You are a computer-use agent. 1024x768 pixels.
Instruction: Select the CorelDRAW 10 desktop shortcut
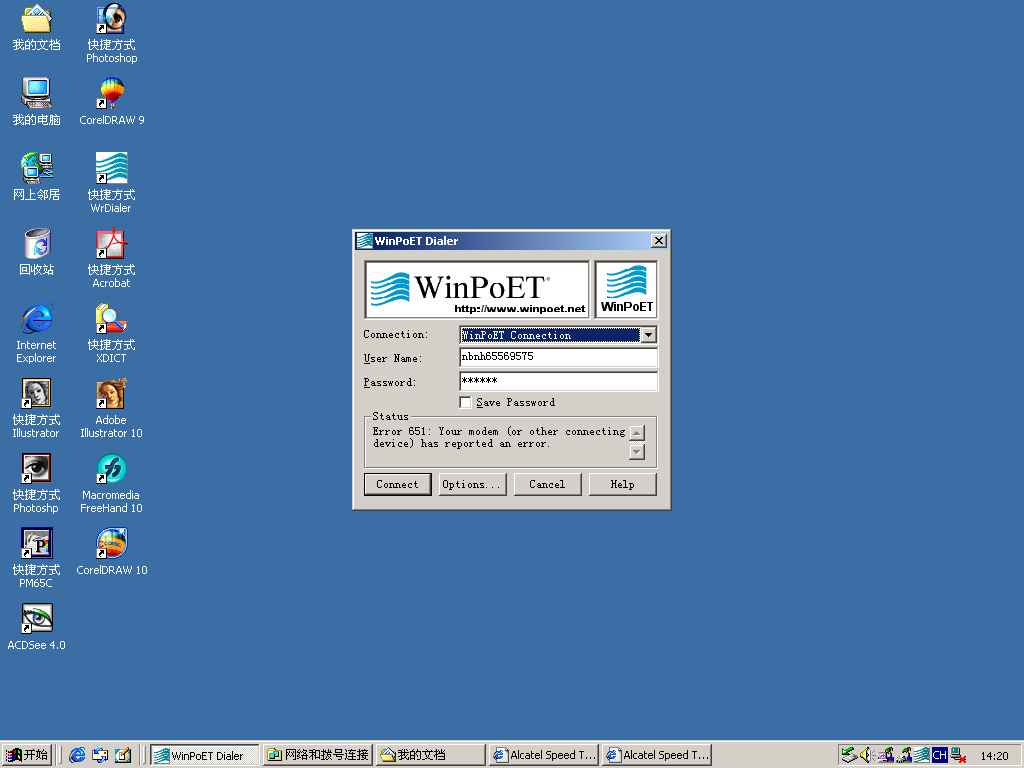pos(112,552)
